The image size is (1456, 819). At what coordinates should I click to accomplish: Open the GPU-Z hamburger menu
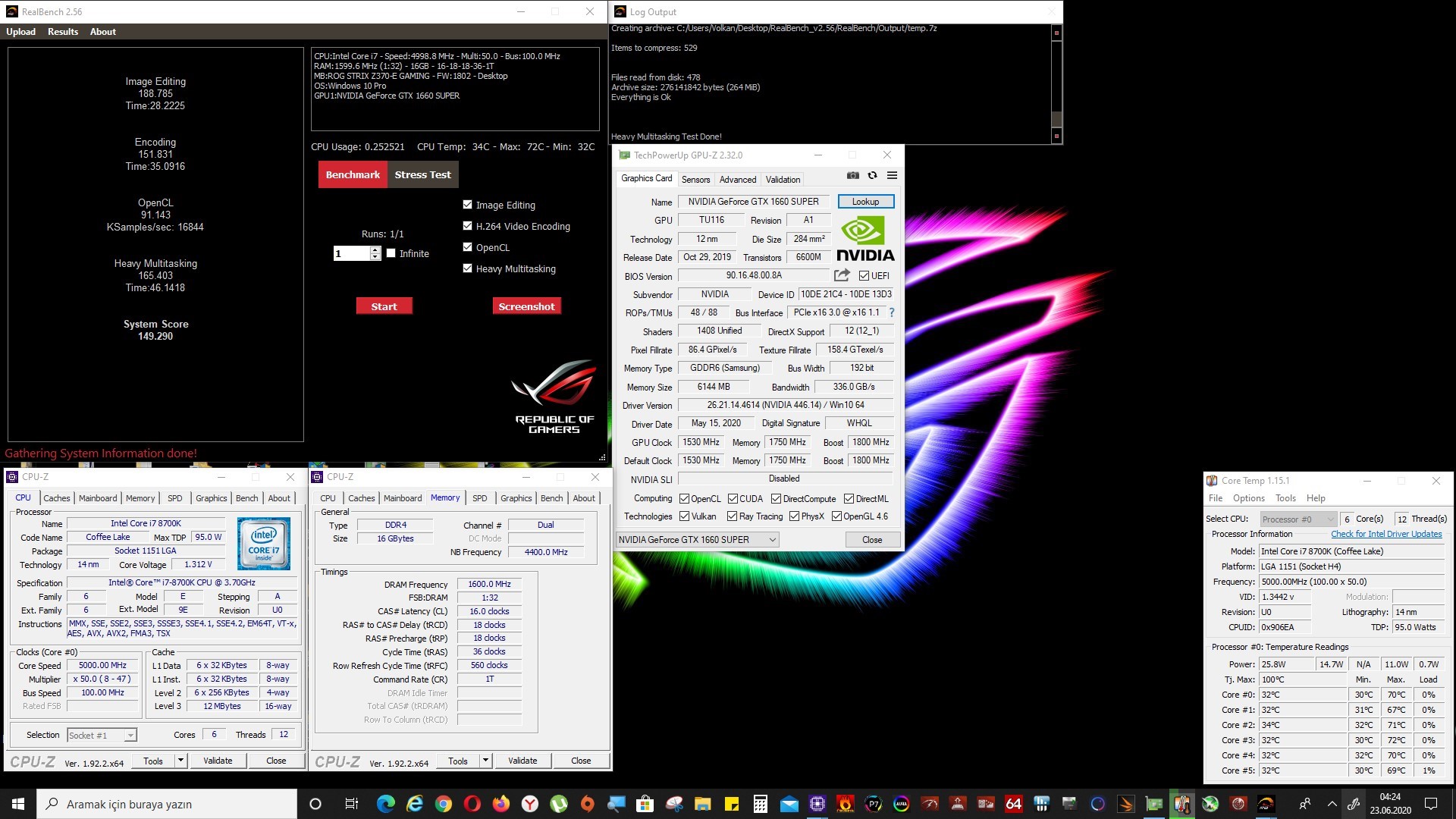[x=893, y=175]
